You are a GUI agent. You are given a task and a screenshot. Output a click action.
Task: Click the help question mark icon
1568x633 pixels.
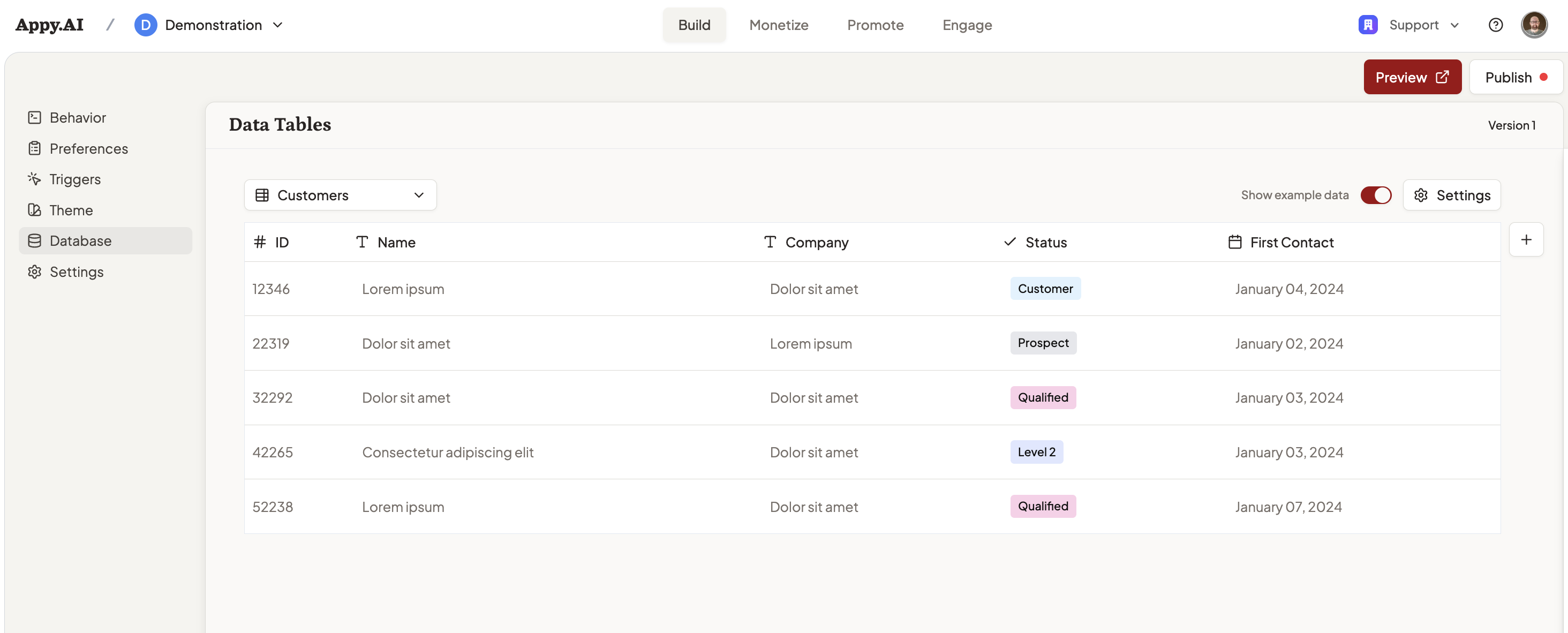(1495, 25)
